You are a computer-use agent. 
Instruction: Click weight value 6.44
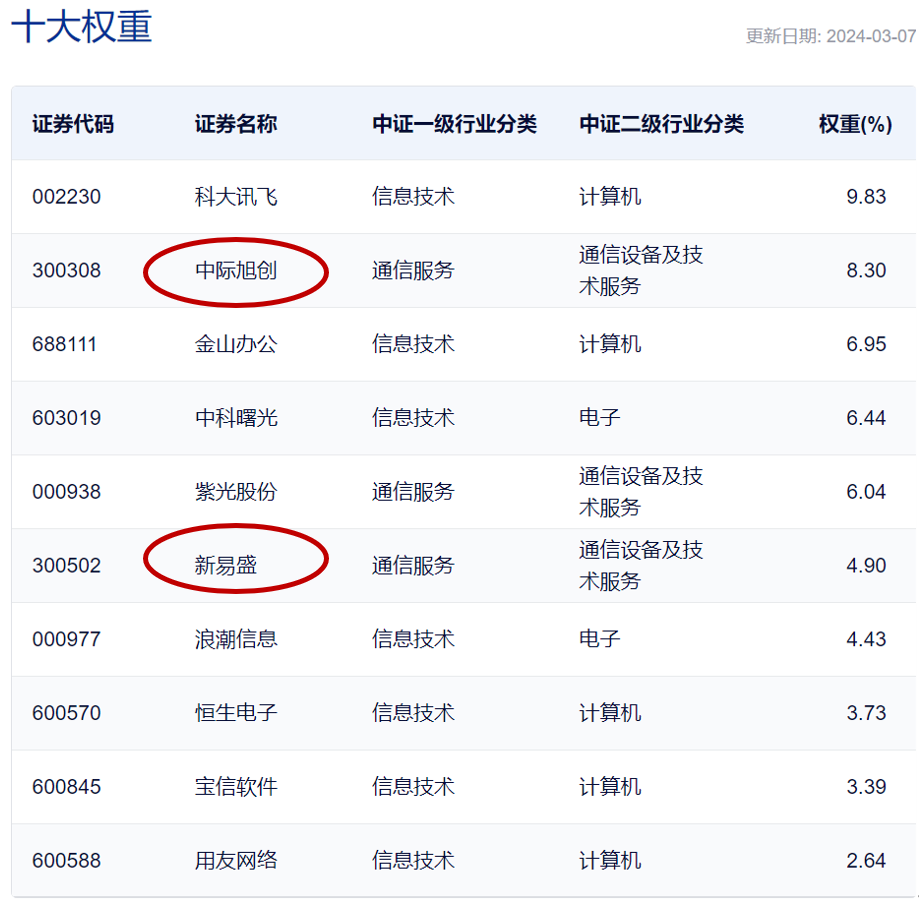coord(866,418)
